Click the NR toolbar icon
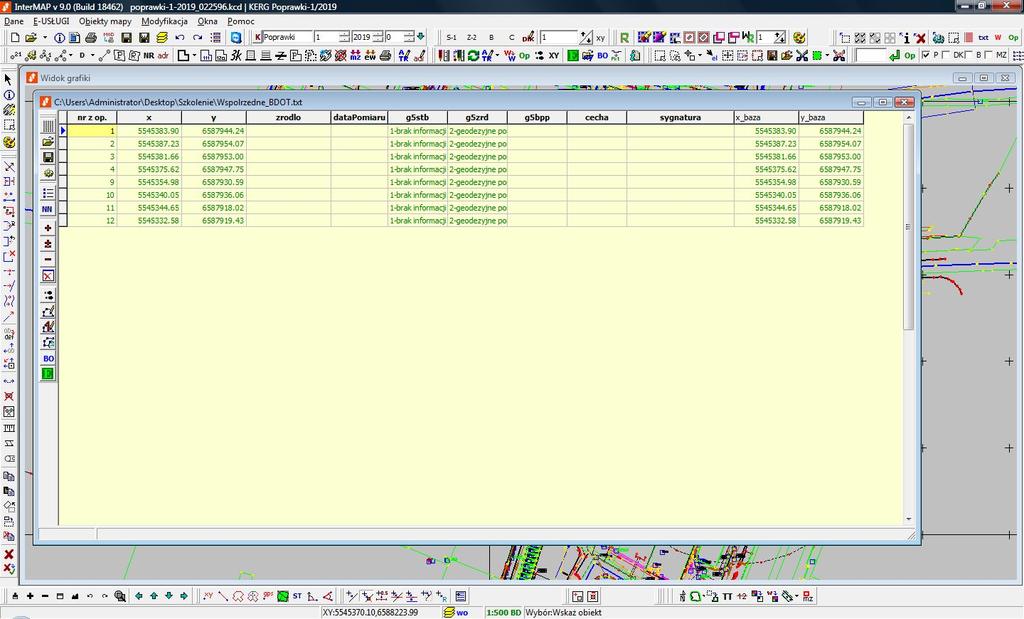 tap(149, 56)
